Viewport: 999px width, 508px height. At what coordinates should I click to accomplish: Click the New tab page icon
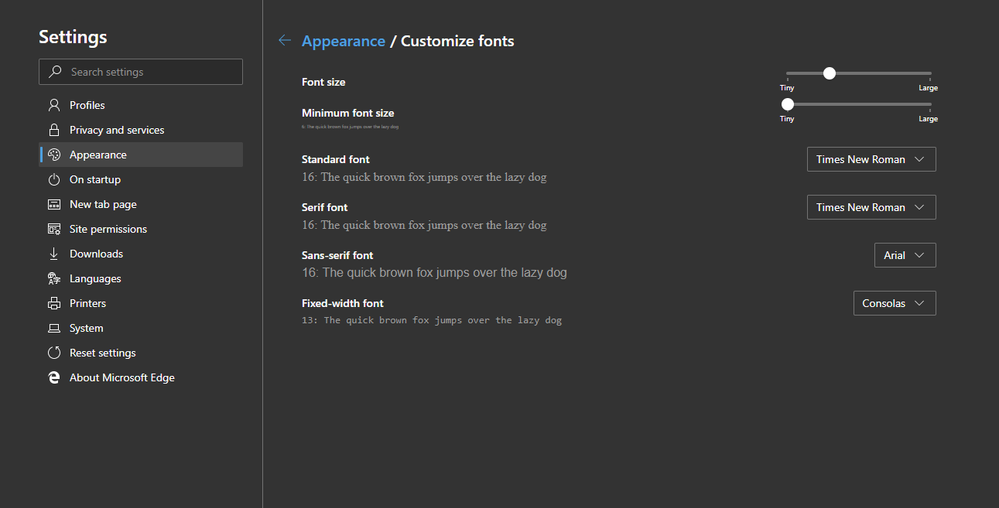point(54,205)
